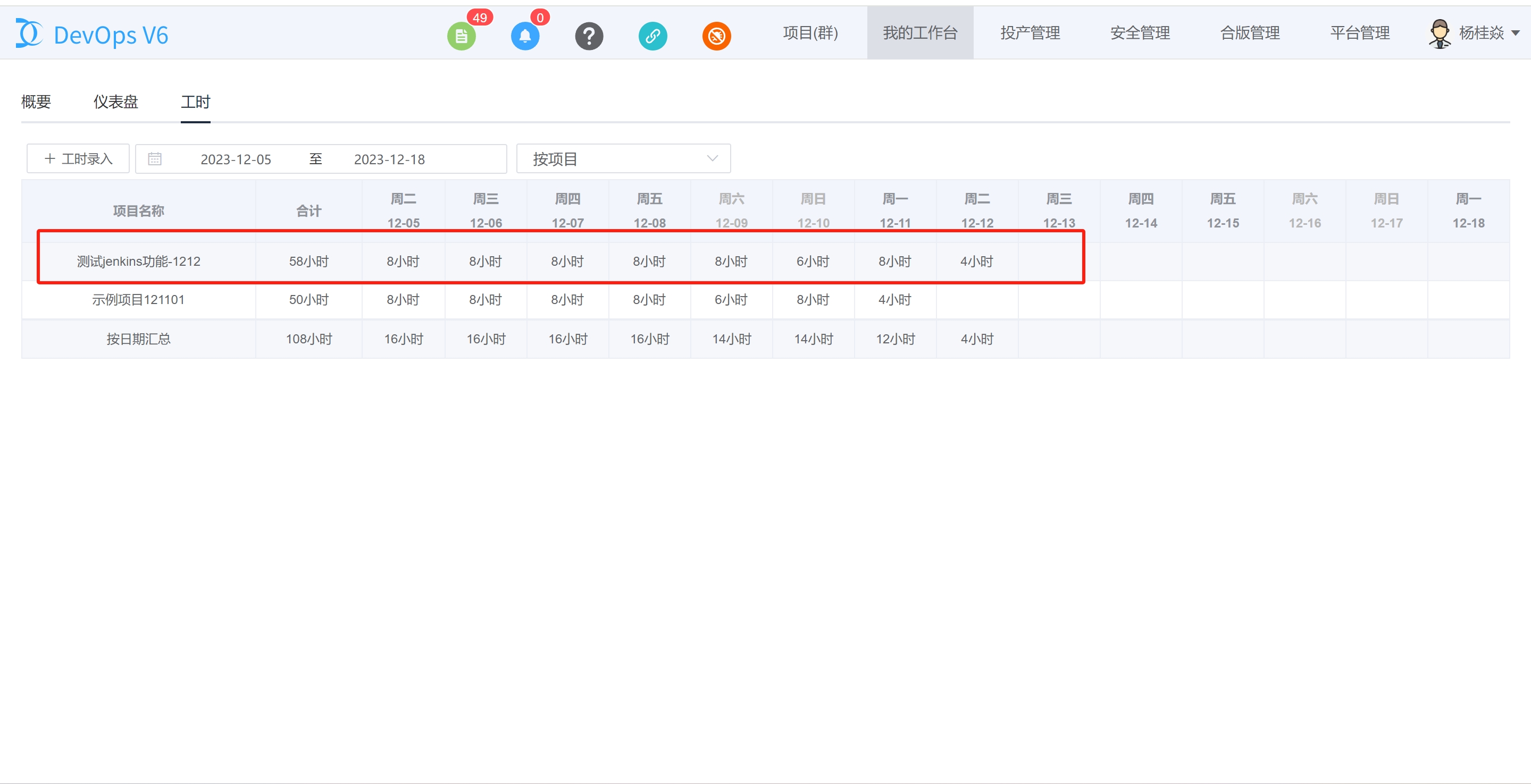
Task: Click the orange circular icon in header
Action: coord(716,36)
